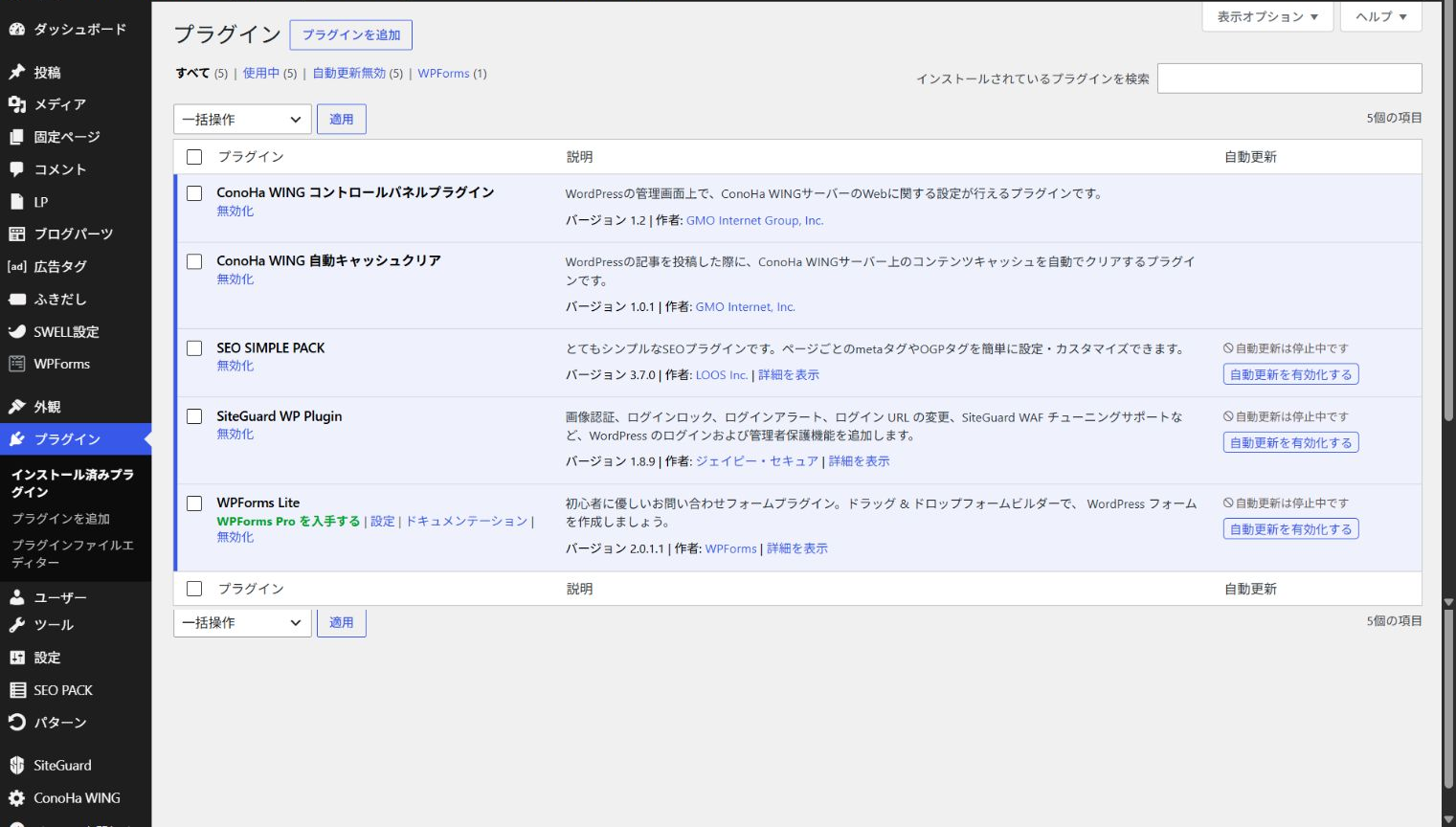Sort by プラグイン column header at top
Screen dimensions: 1456x827
click(251, 157)
